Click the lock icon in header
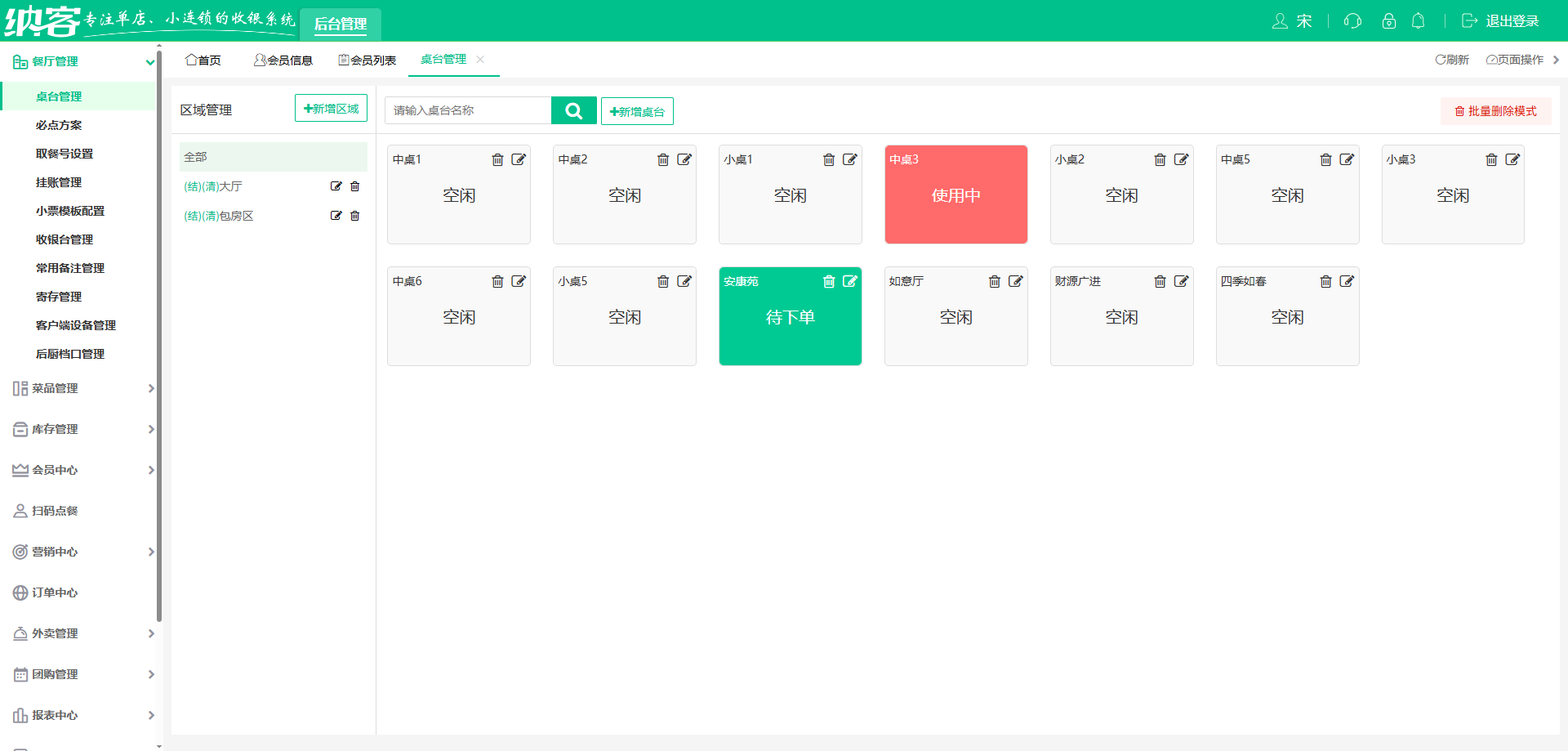Viewport: 1568px width, 751px height. [1388, 21]
